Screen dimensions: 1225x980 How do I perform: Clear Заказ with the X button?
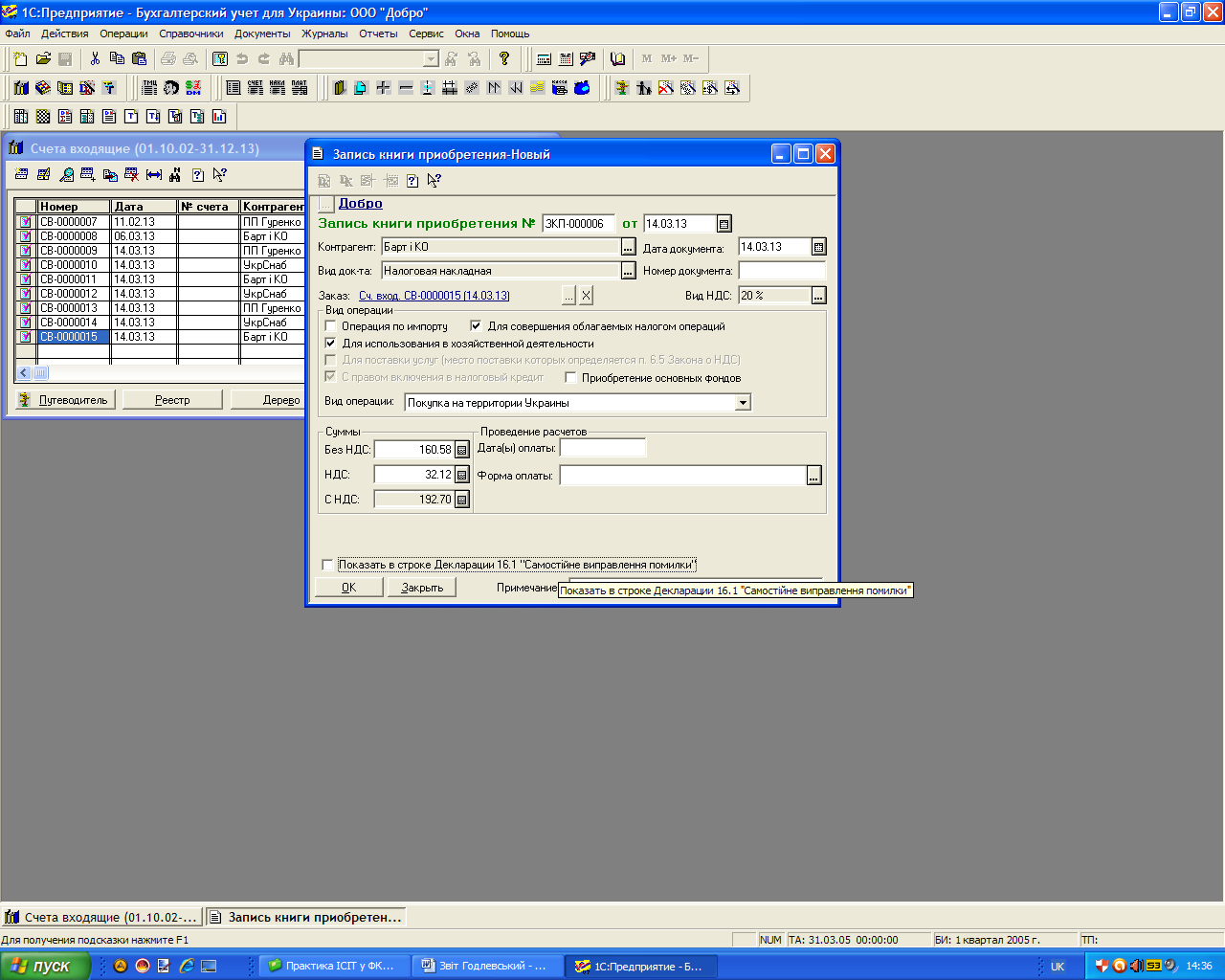[x=586, y=296]
